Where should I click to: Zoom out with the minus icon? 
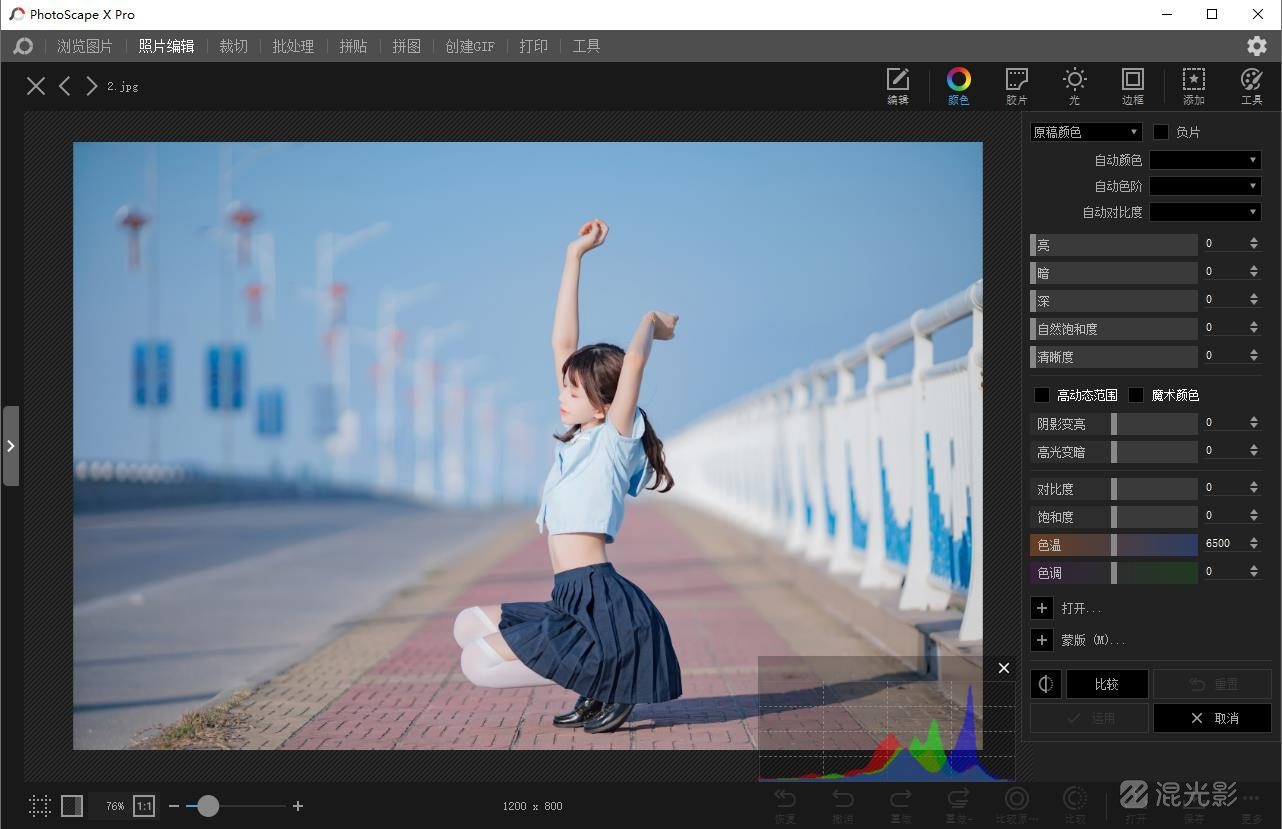(x=174, y=806)
